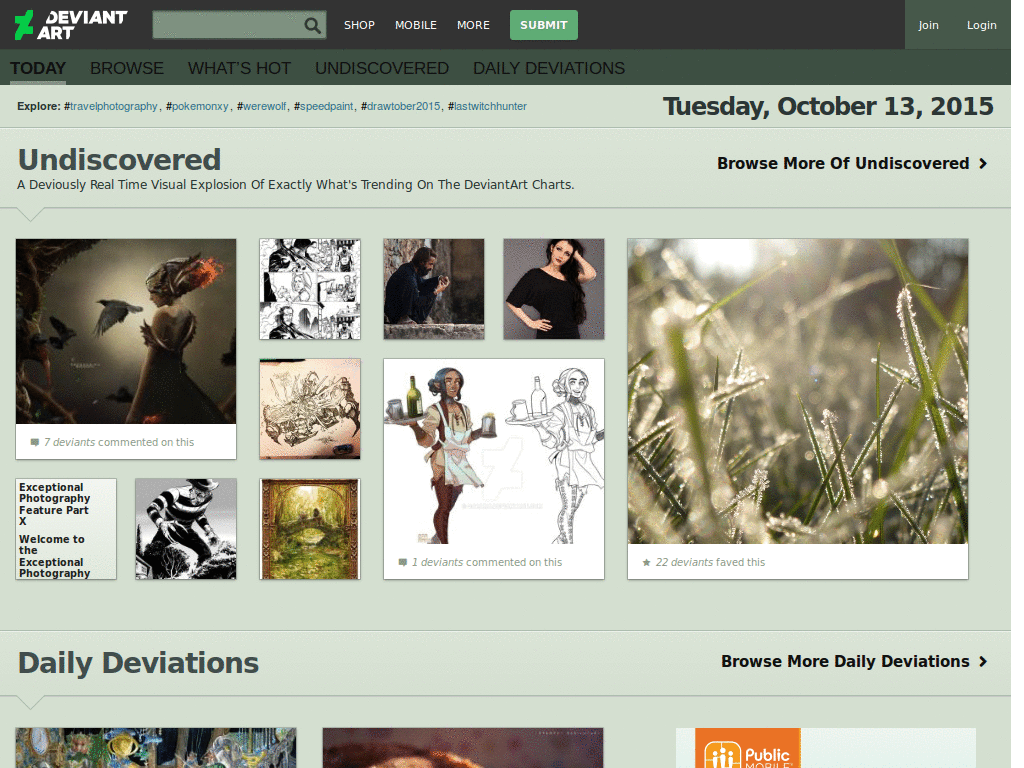Click star icon beside 22 deviants

pos(646,562)
